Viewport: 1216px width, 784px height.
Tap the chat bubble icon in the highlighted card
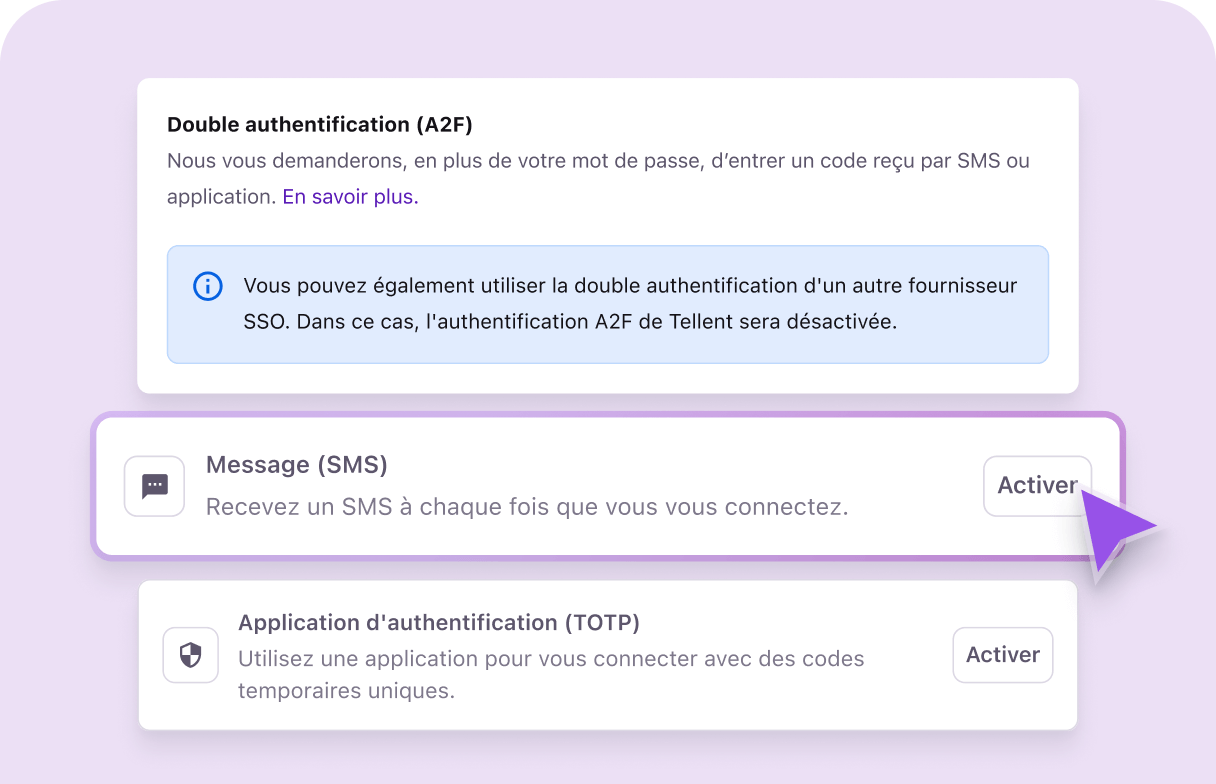pyautogui.click(x=154, y=486)
